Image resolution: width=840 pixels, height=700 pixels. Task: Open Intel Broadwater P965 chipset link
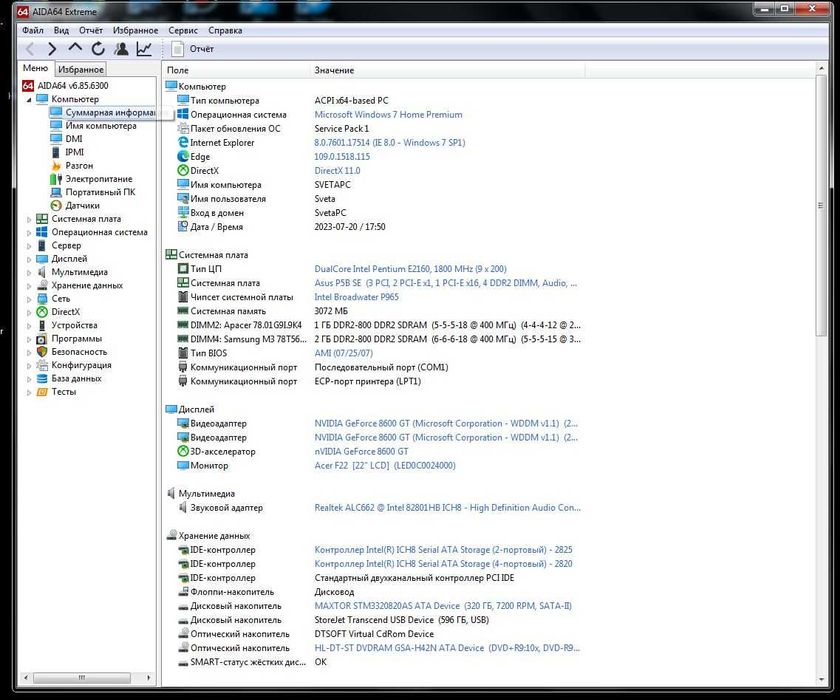click(x=356, y=297)
